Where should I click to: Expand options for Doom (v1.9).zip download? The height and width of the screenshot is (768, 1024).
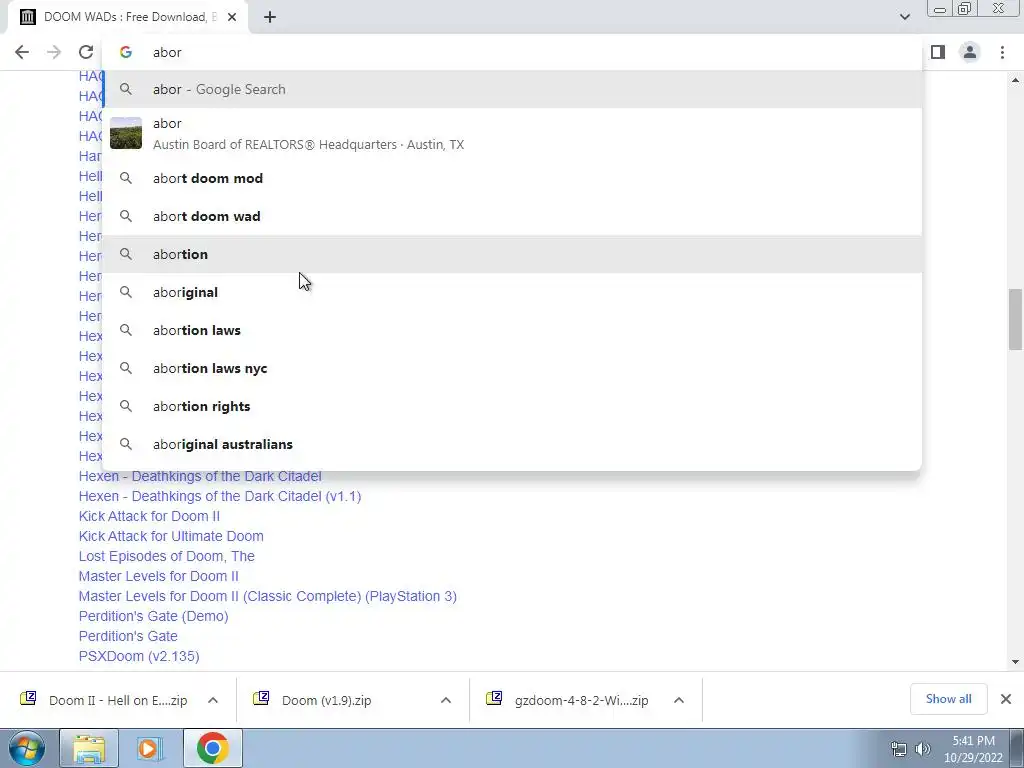click(x=446, y=700)
